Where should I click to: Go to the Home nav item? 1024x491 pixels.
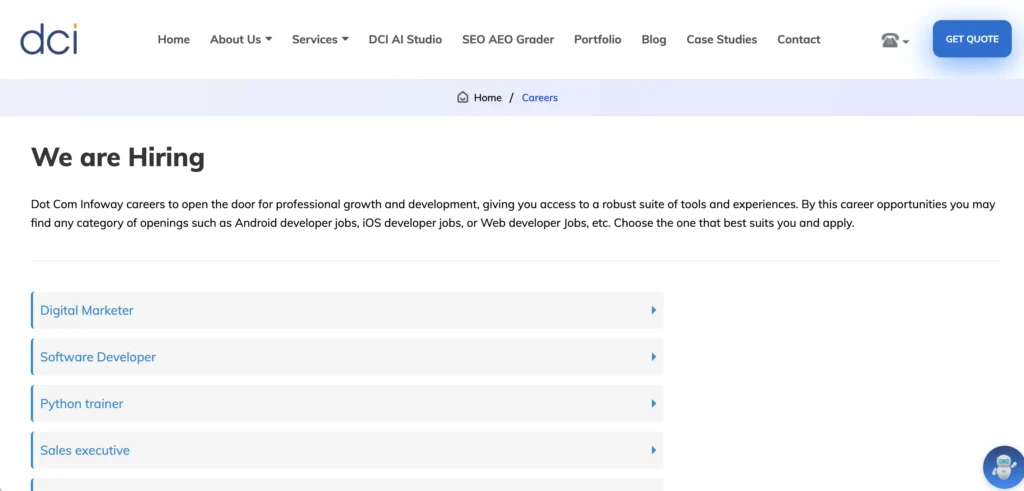(174, 39)
